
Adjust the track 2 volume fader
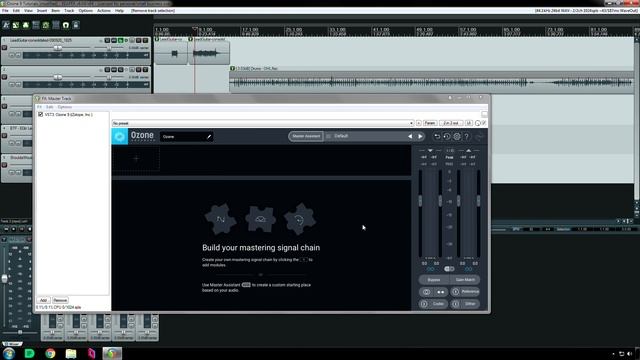tap(58, 77)
